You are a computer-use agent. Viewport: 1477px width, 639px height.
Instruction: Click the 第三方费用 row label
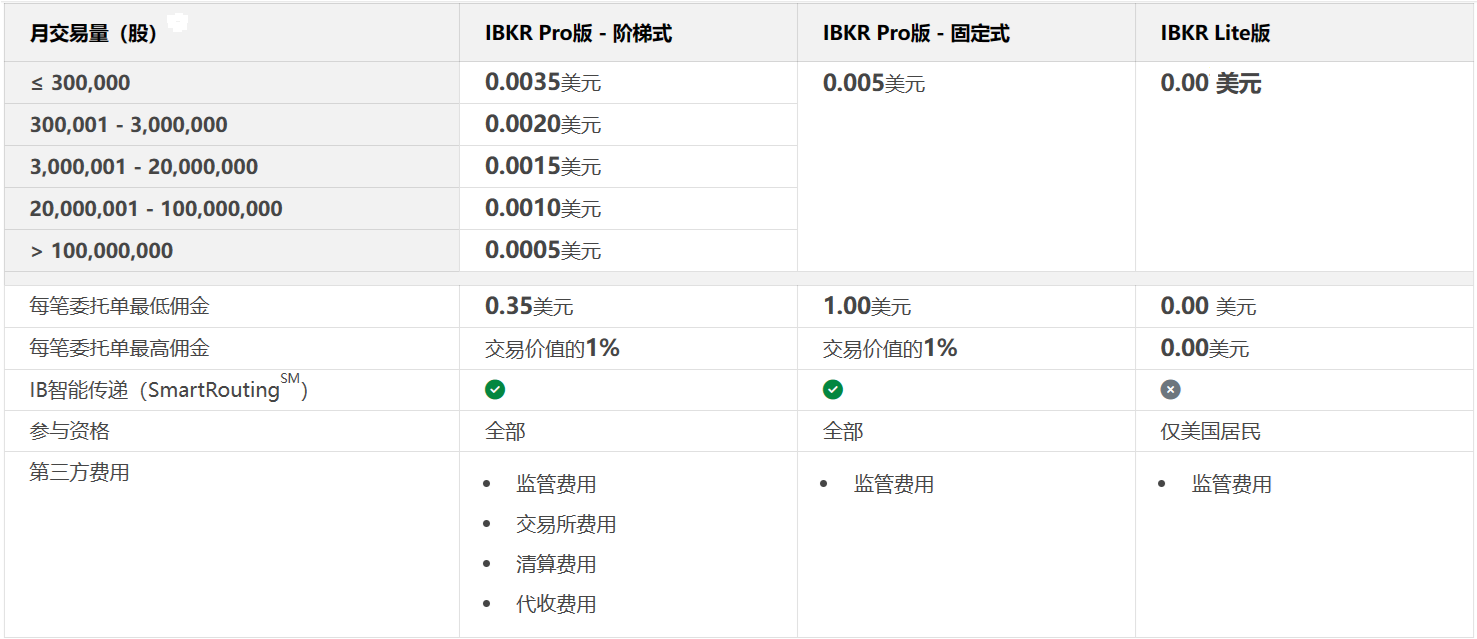[79, 472]
